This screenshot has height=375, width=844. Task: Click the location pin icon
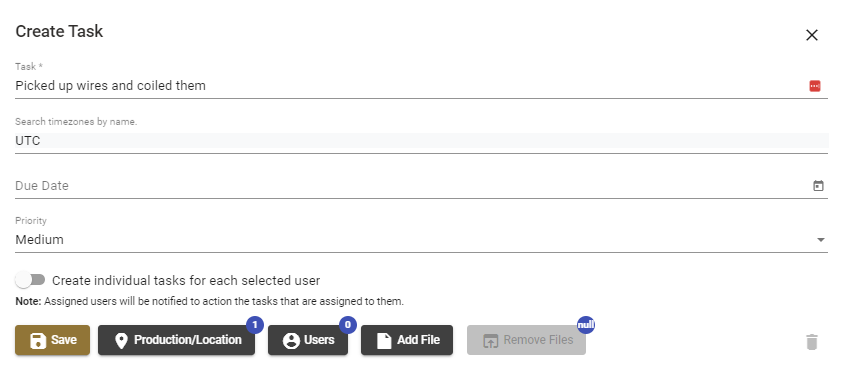click(121, 341)
